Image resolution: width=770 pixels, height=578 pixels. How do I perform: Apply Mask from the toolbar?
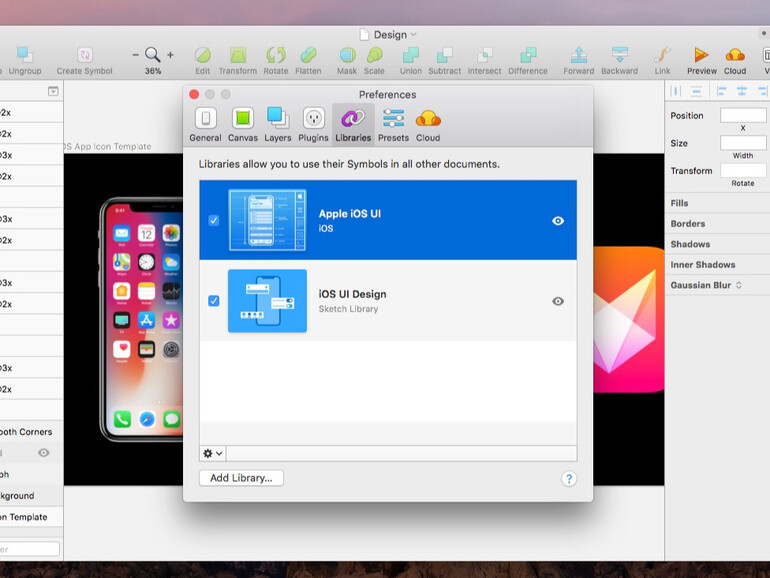(x=347, y=55)
